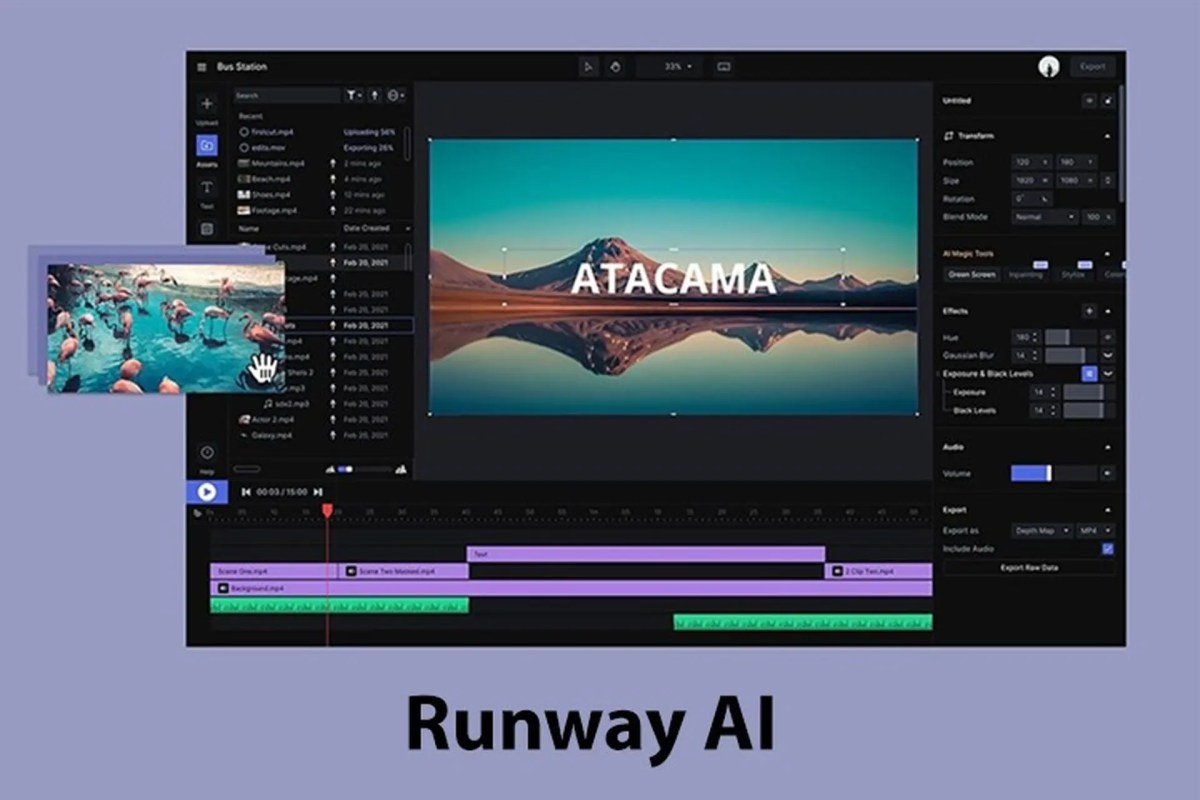Select the ATACAMA text on canvas
The width and height of the screenshot is (1200, 800).
click(673, 279)
